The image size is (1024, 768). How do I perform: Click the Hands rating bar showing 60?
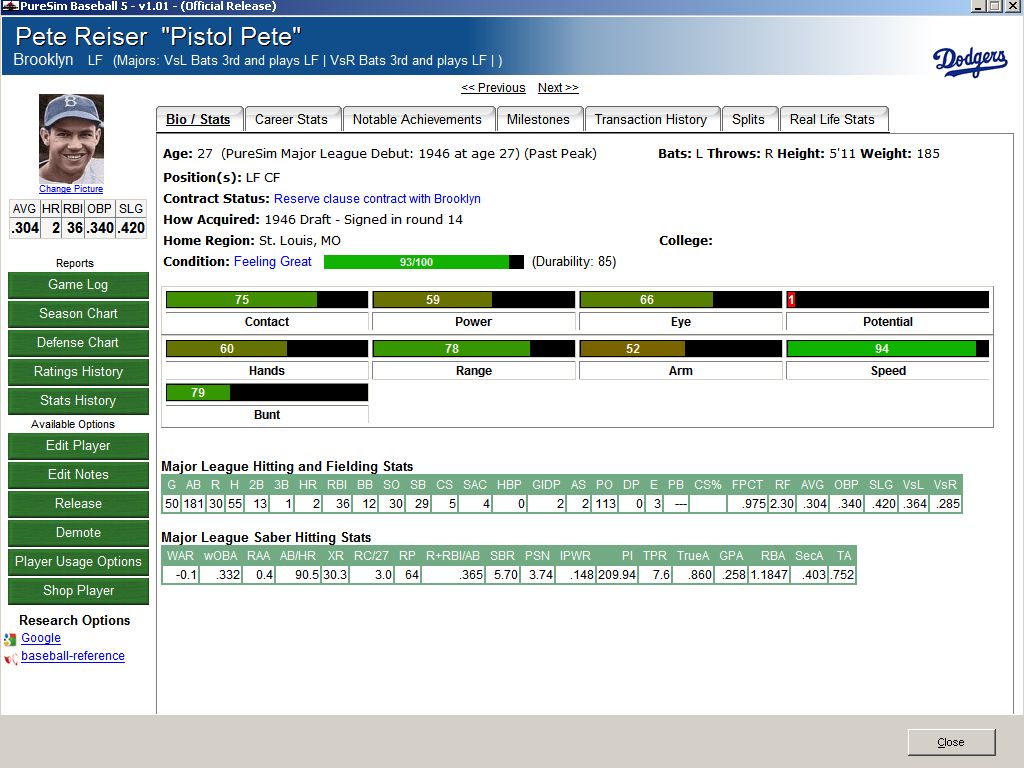[x=266, y=349]
